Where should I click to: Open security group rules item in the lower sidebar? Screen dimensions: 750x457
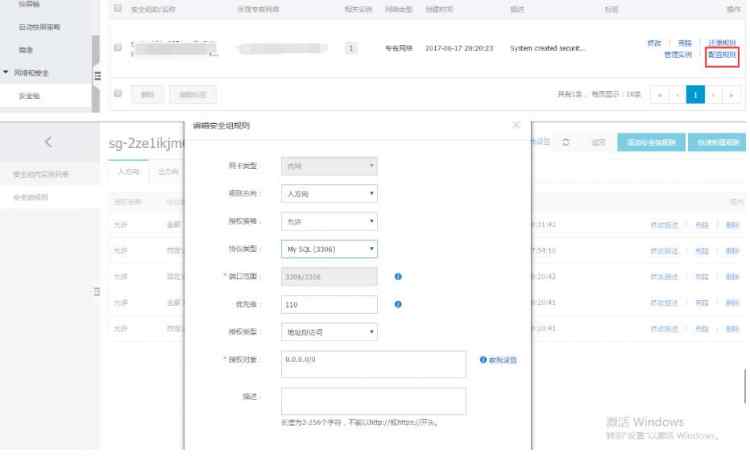[x=31, y=197]
